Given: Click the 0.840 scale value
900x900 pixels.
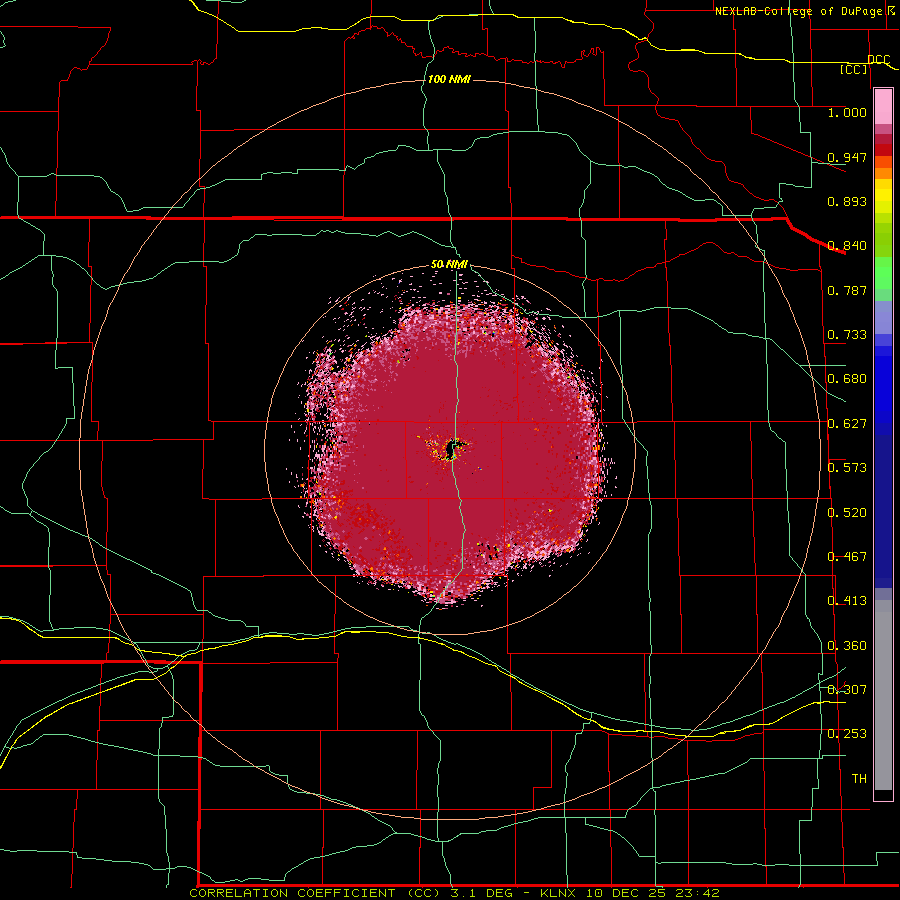Looking at the screenshot, I should [x=847, y=246].
